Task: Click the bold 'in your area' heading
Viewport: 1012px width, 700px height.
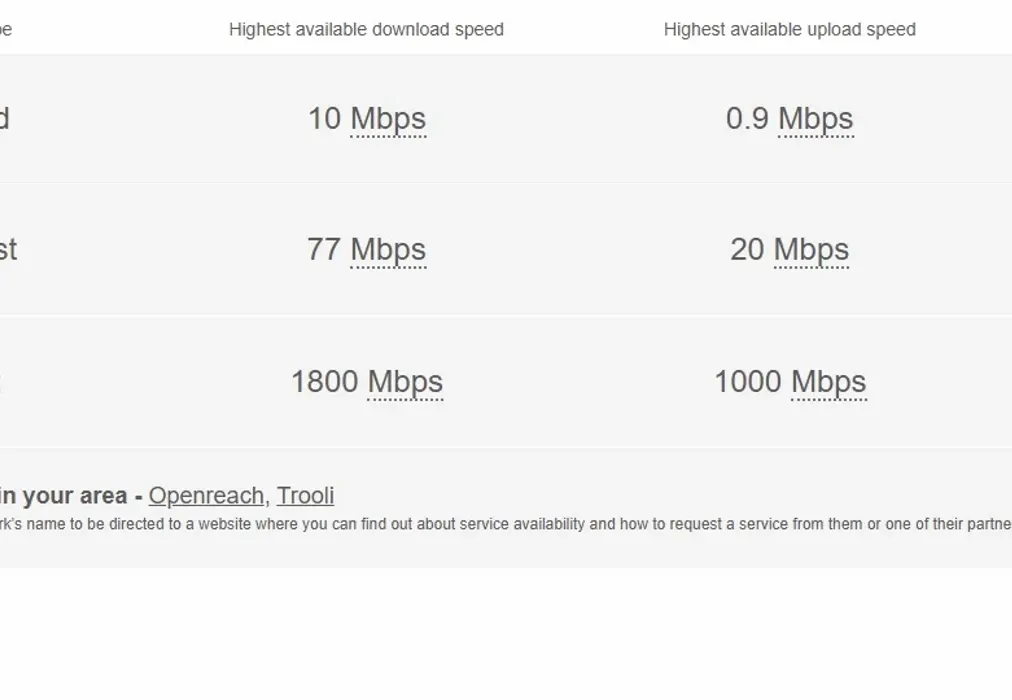Action: (x=64, y=496)
